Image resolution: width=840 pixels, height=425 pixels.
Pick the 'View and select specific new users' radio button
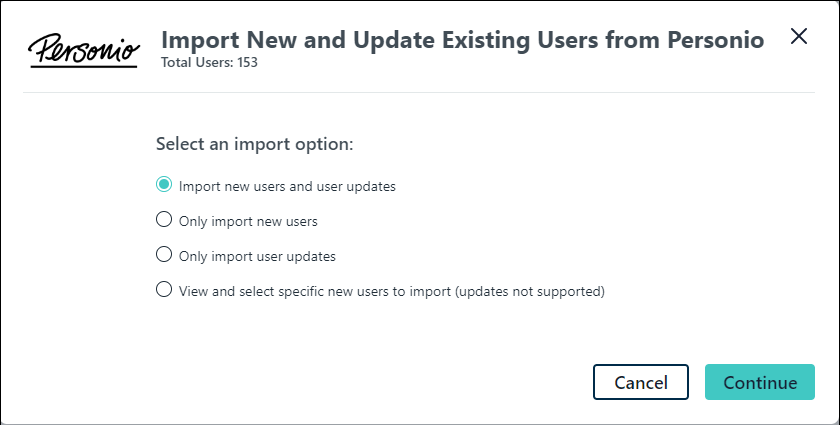164,290
